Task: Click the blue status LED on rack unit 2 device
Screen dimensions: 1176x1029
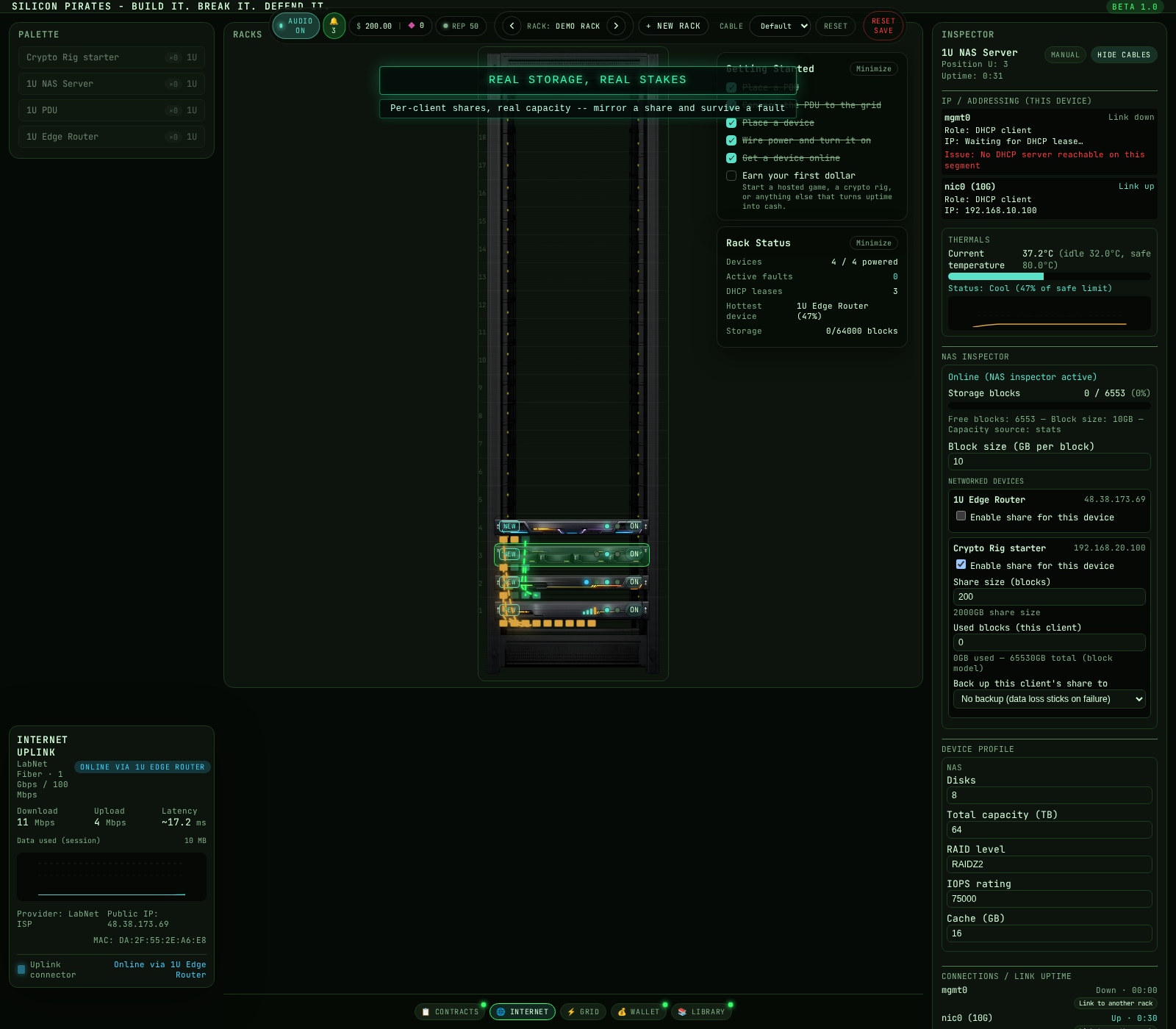Action: 587,582
